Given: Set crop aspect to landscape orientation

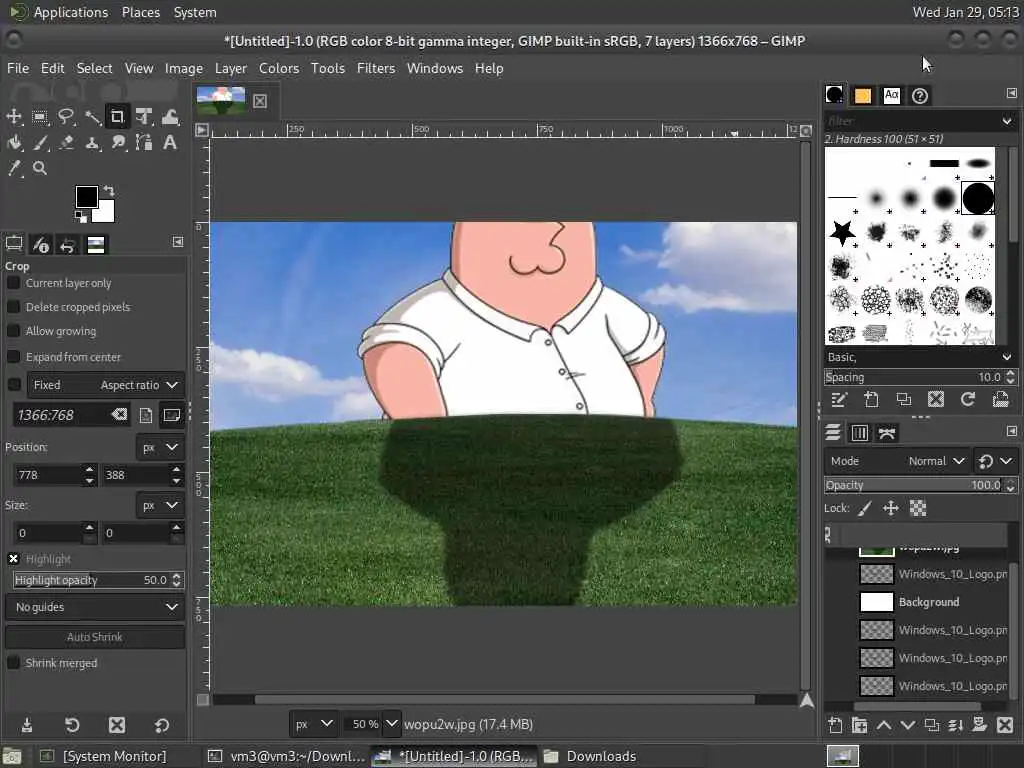Looking at the screenshot, I should (x=172, y=415).
